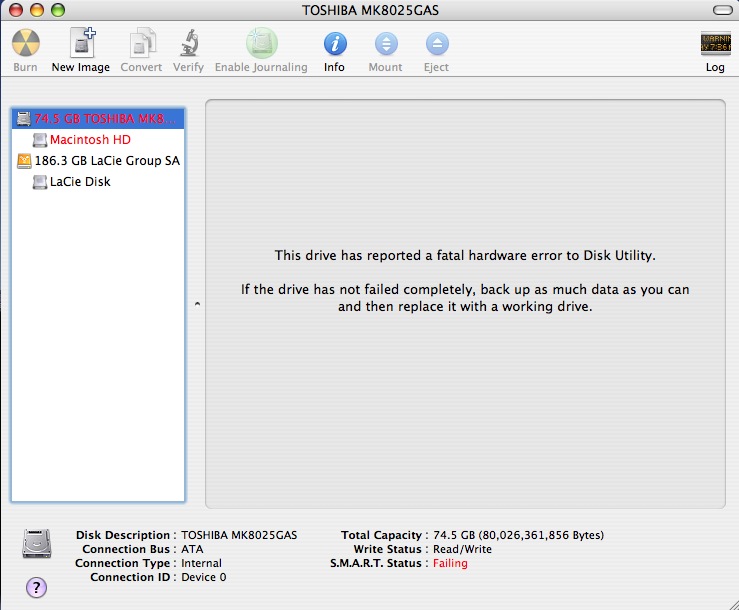Select the 74.5 GB TOSHIBA drive
This screenshot has width=739, height=610.
click(98, 118)
